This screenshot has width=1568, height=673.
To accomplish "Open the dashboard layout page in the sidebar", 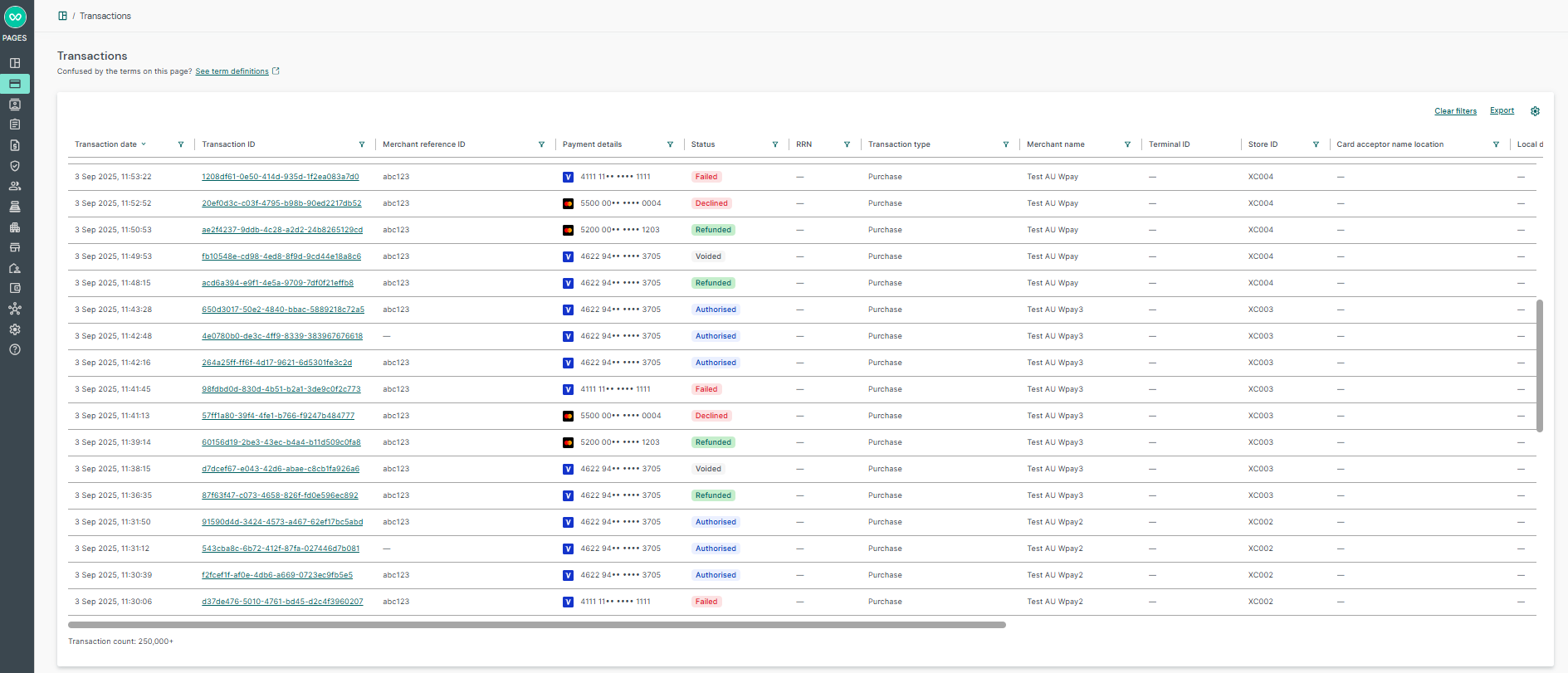I will tap(15, 63).
